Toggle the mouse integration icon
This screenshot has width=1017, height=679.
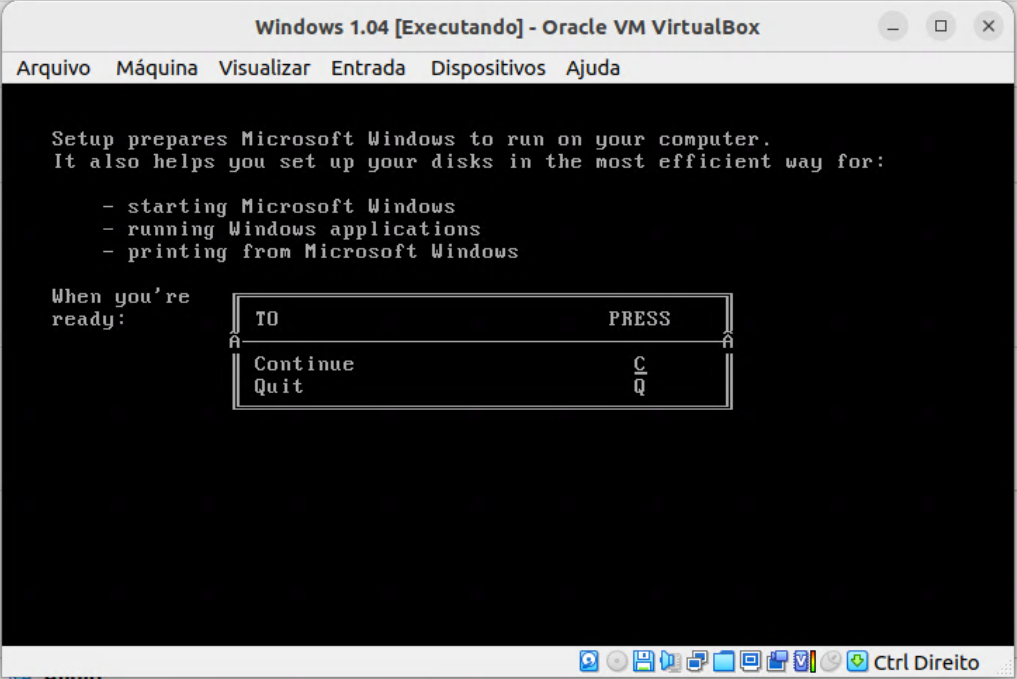(831, 661)
